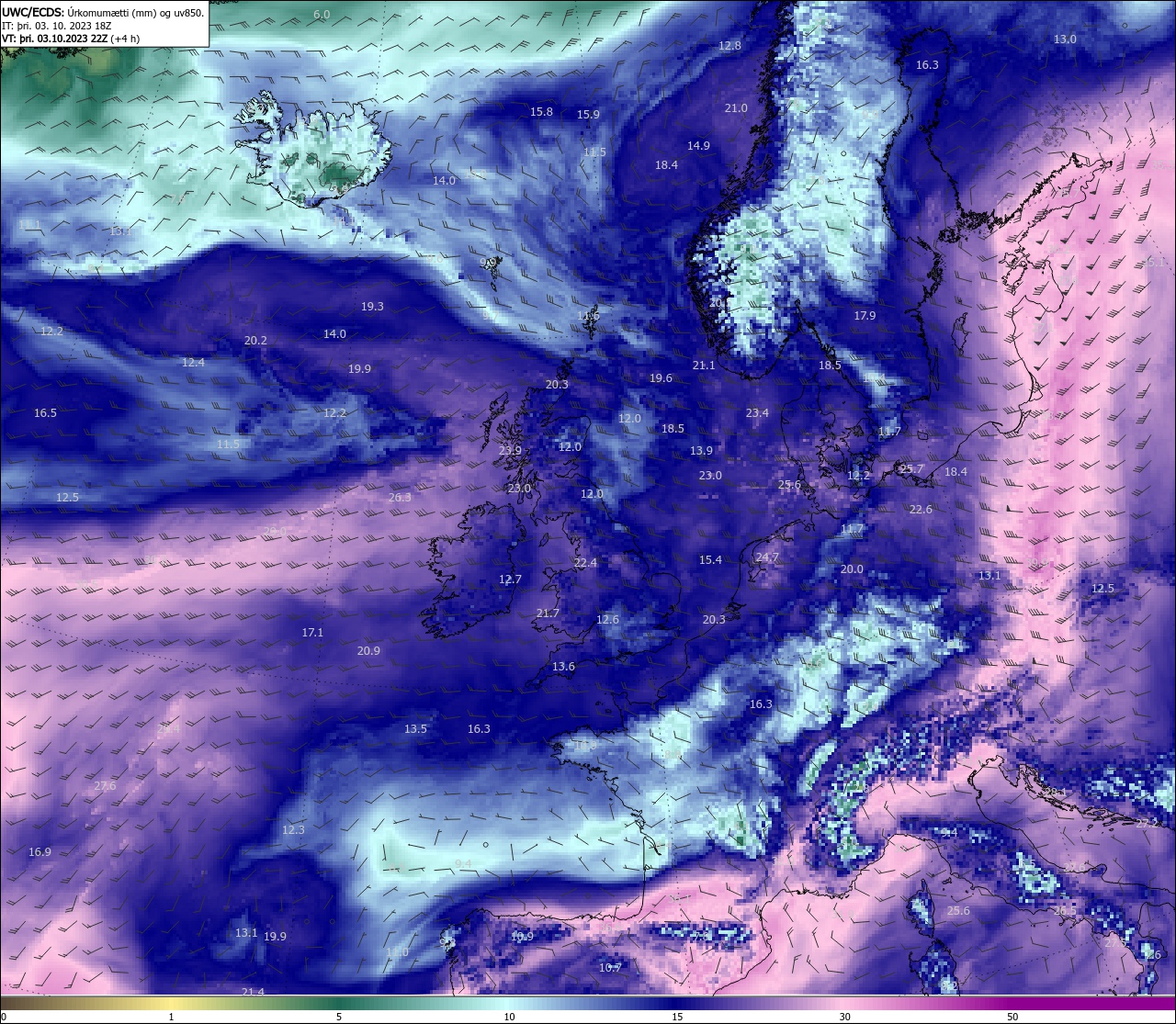Click the 21.7 value label

548,613
